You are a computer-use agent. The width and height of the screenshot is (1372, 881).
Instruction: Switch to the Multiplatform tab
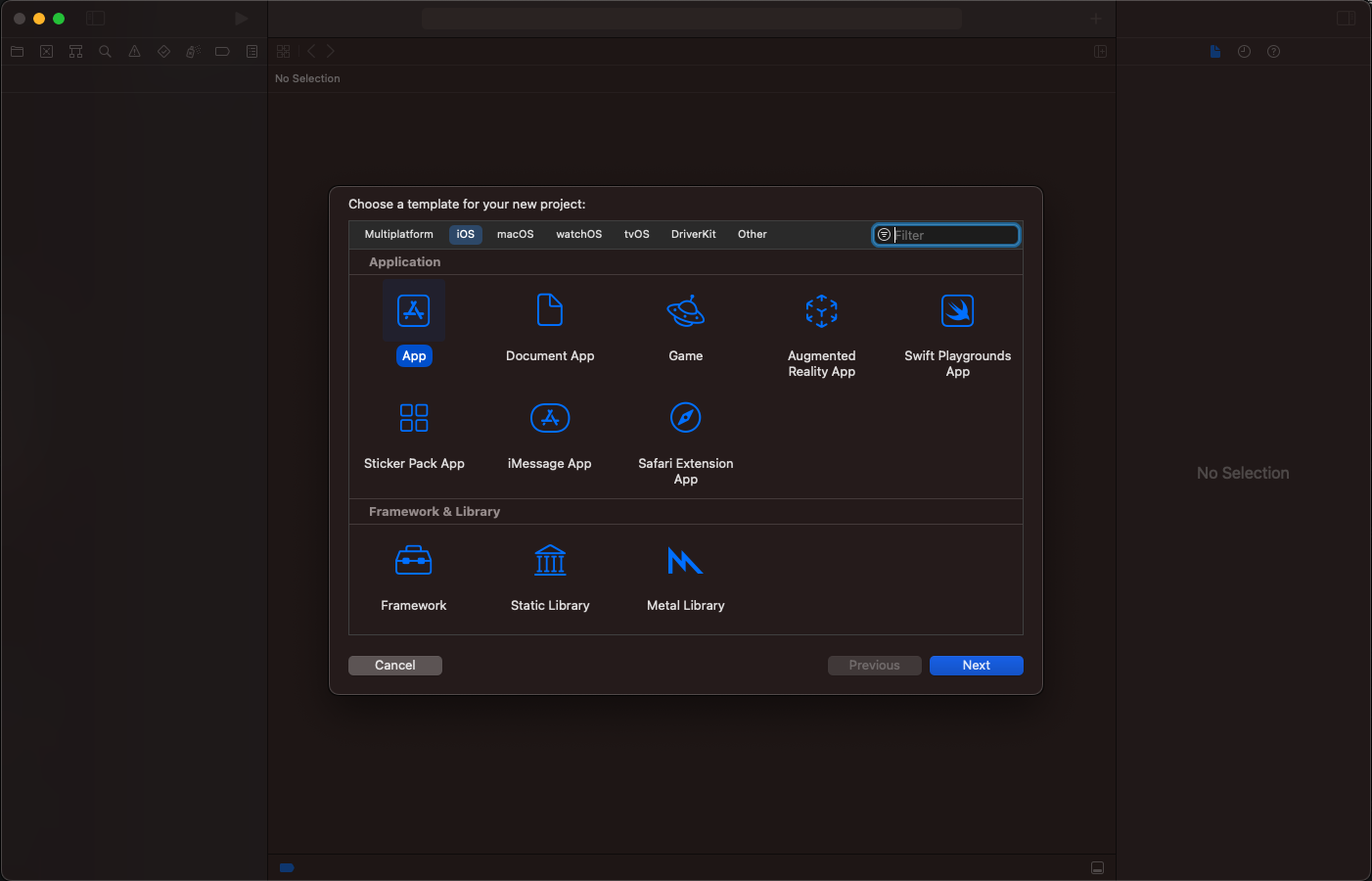pyautogui.click(x=399, y=235)
